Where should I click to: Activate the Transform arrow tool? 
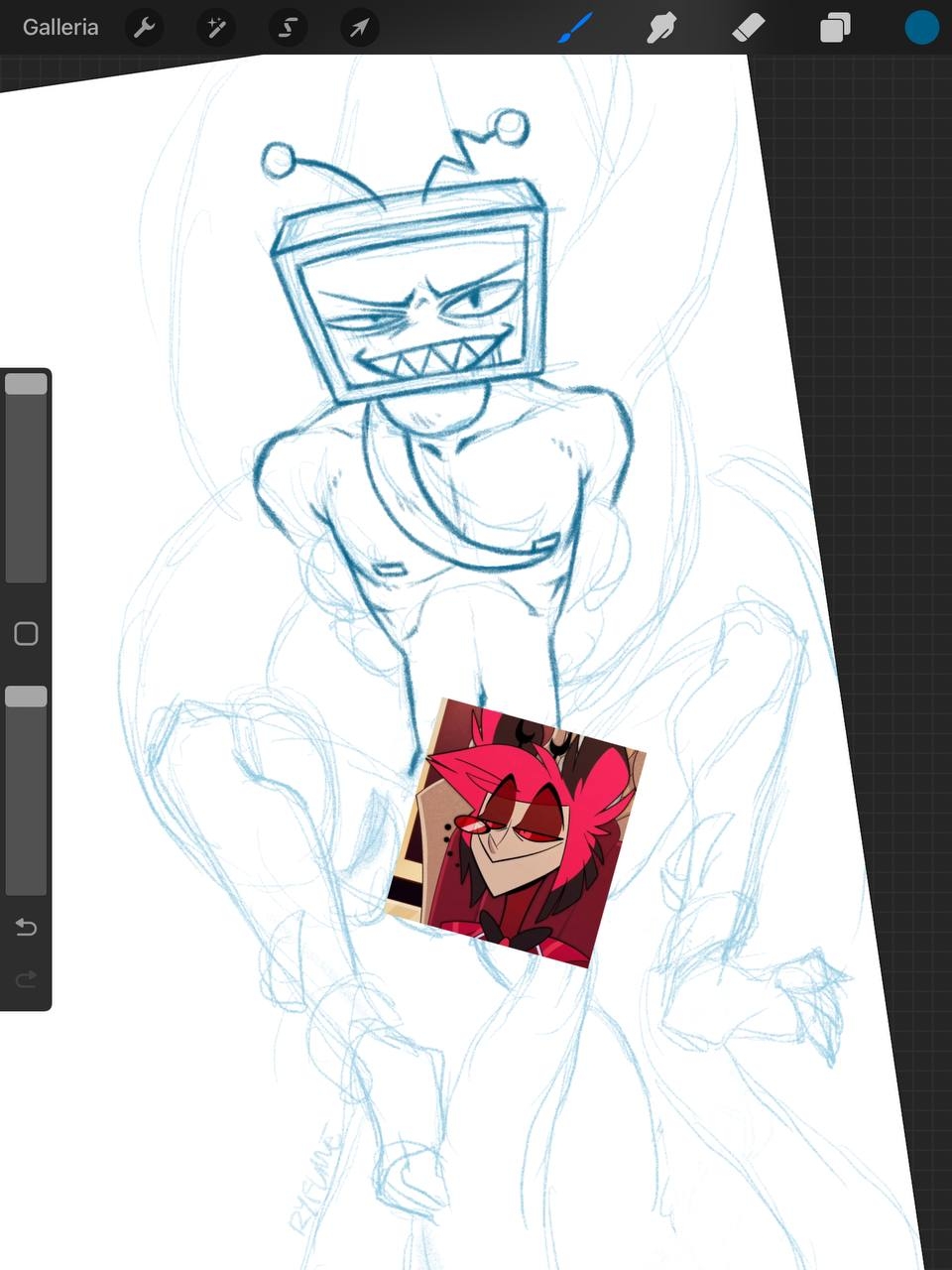(x=359, y=27)
